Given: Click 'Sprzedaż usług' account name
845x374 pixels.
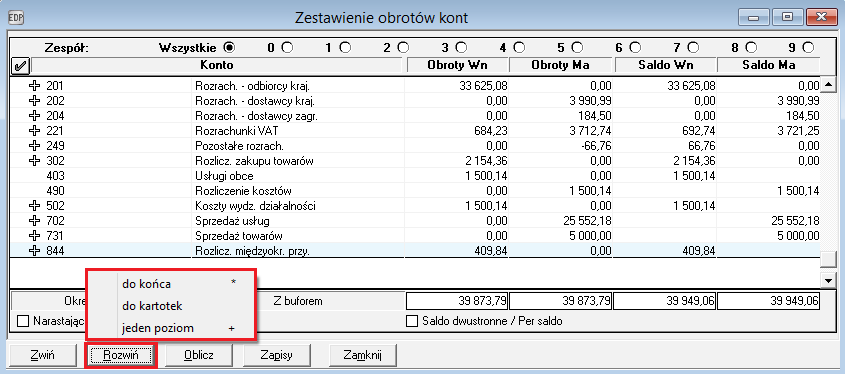Looking at the screenshot, I should coord(232,220).
